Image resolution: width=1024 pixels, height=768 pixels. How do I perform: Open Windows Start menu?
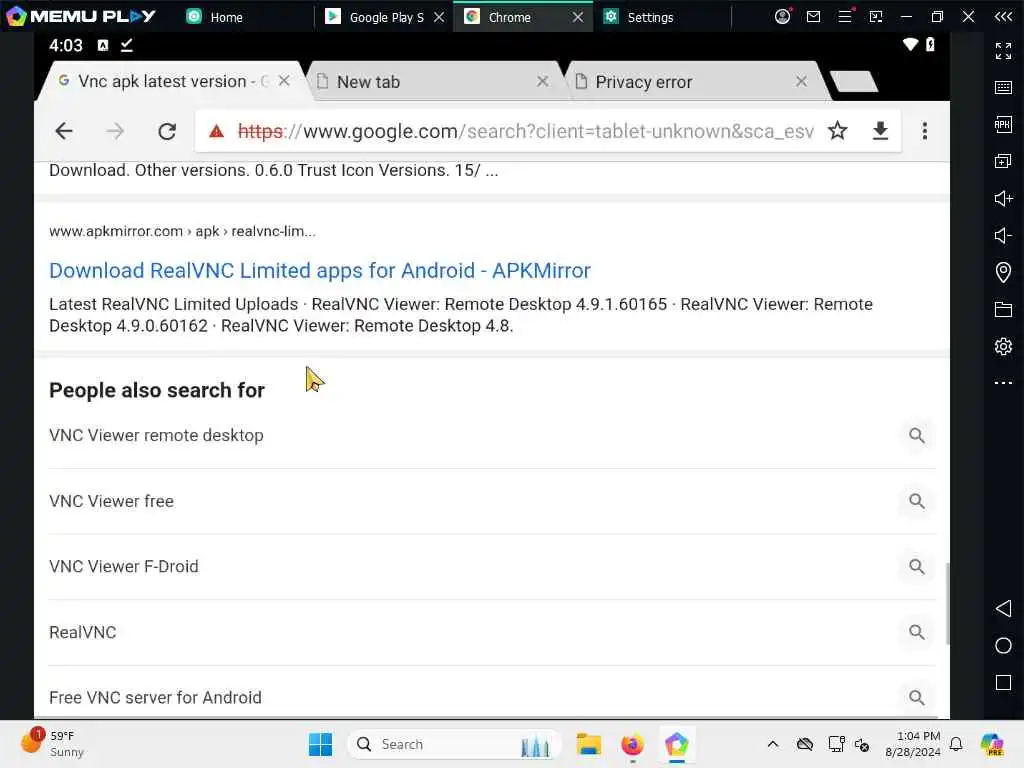click(x=320, y=744)
